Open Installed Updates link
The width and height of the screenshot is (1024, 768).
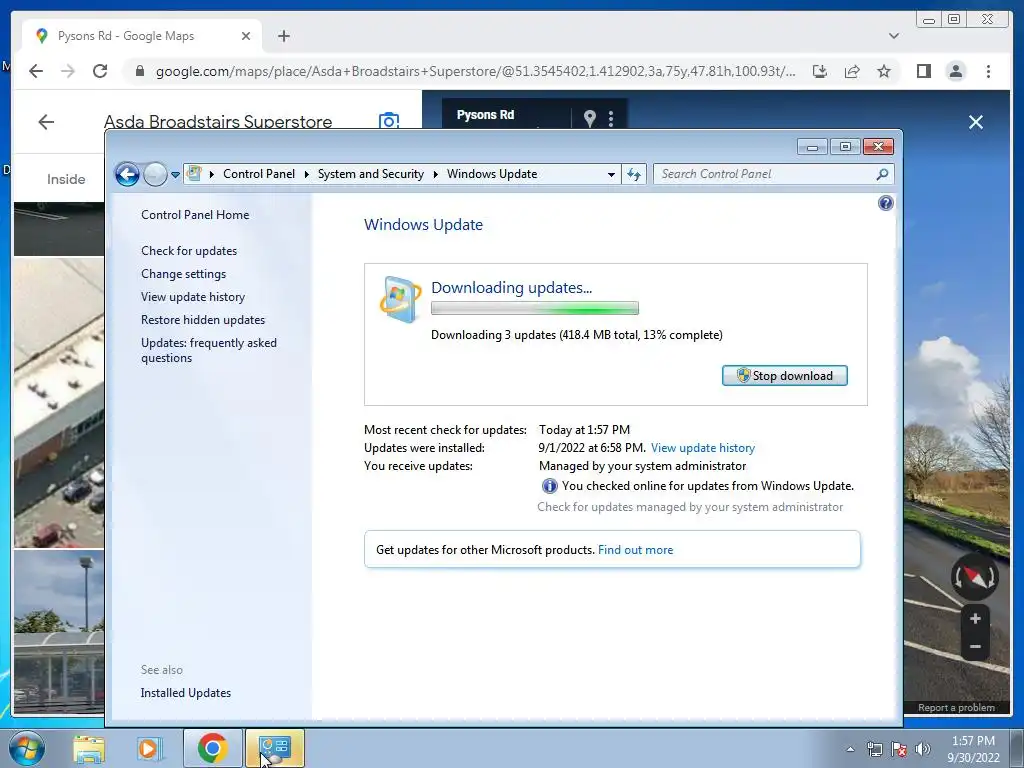[185, 693]
